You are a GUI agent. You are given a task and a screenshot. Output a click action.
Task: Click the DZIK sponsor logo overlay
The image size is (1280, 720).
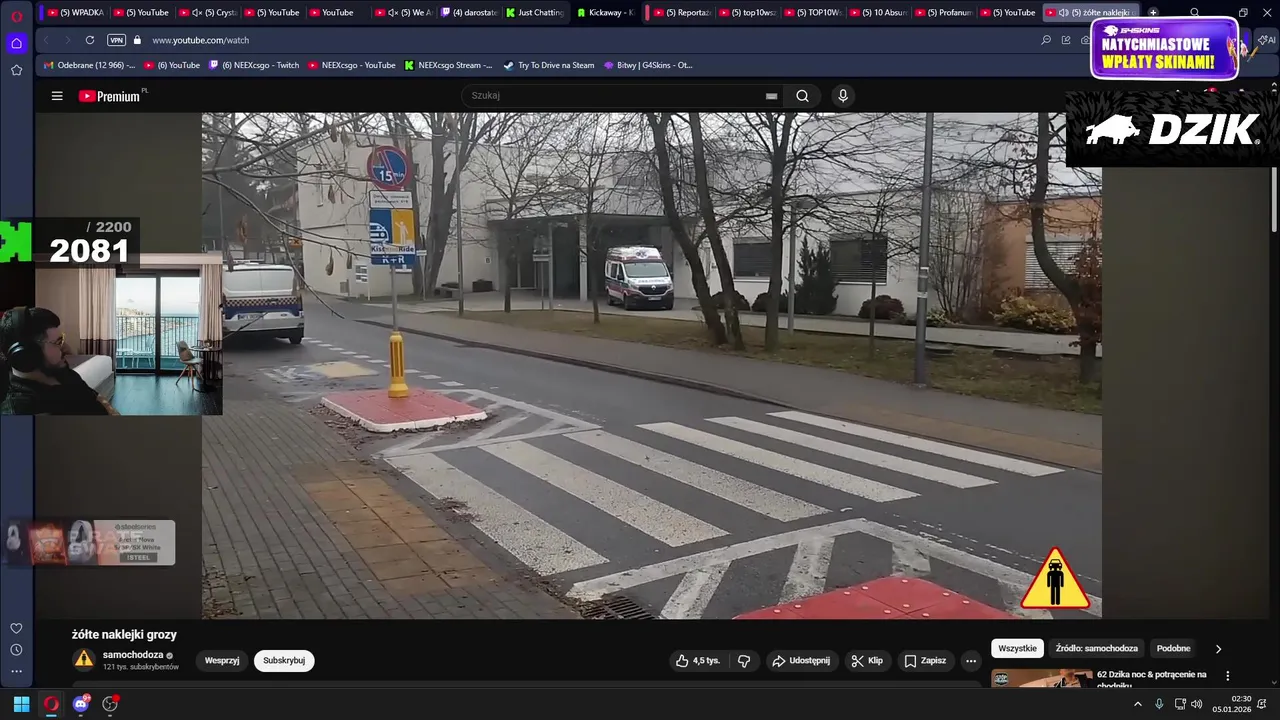click(x=1172, y=130)
